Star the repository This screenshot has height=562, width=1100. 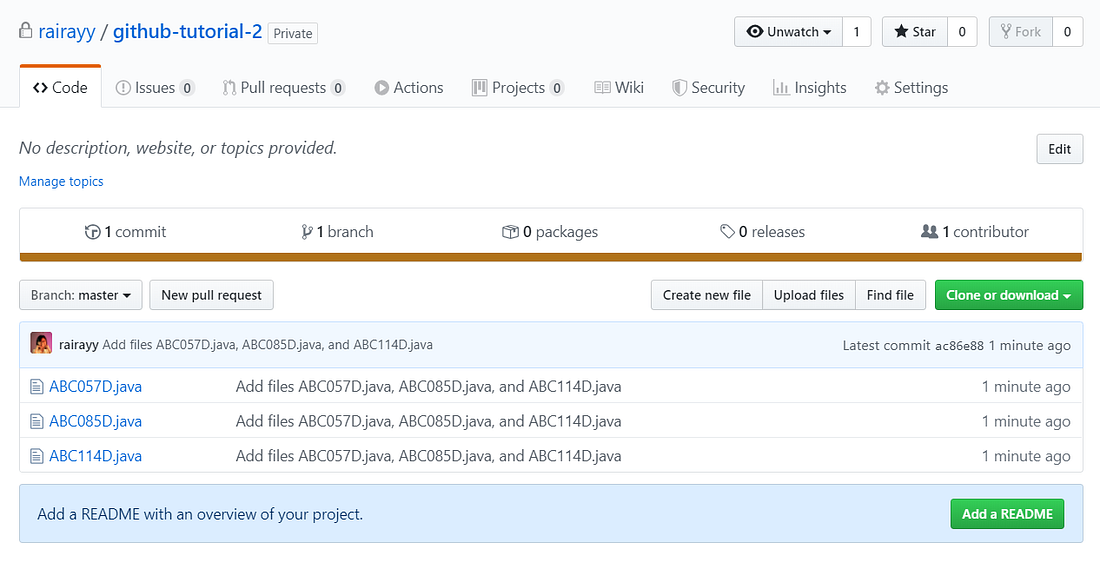(x=915, y=32)
